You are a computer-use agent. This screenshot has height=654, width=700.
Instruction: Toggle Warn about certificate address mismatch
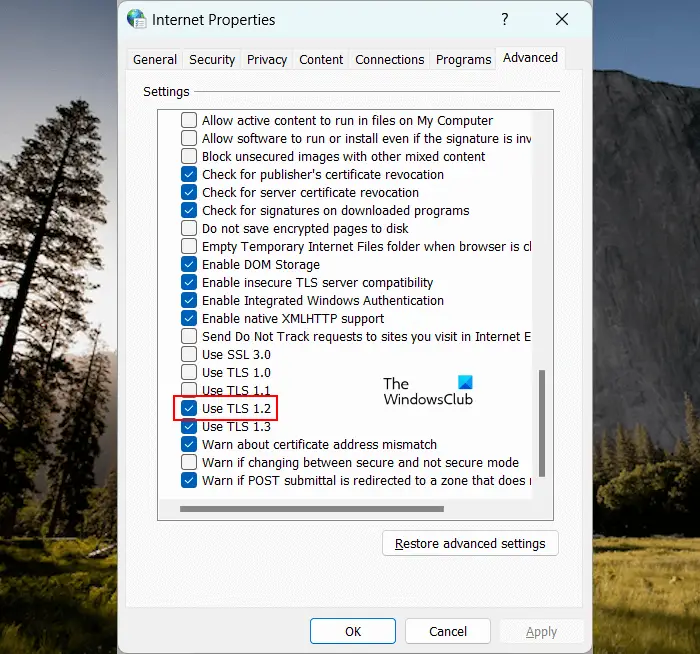[189, 444]
